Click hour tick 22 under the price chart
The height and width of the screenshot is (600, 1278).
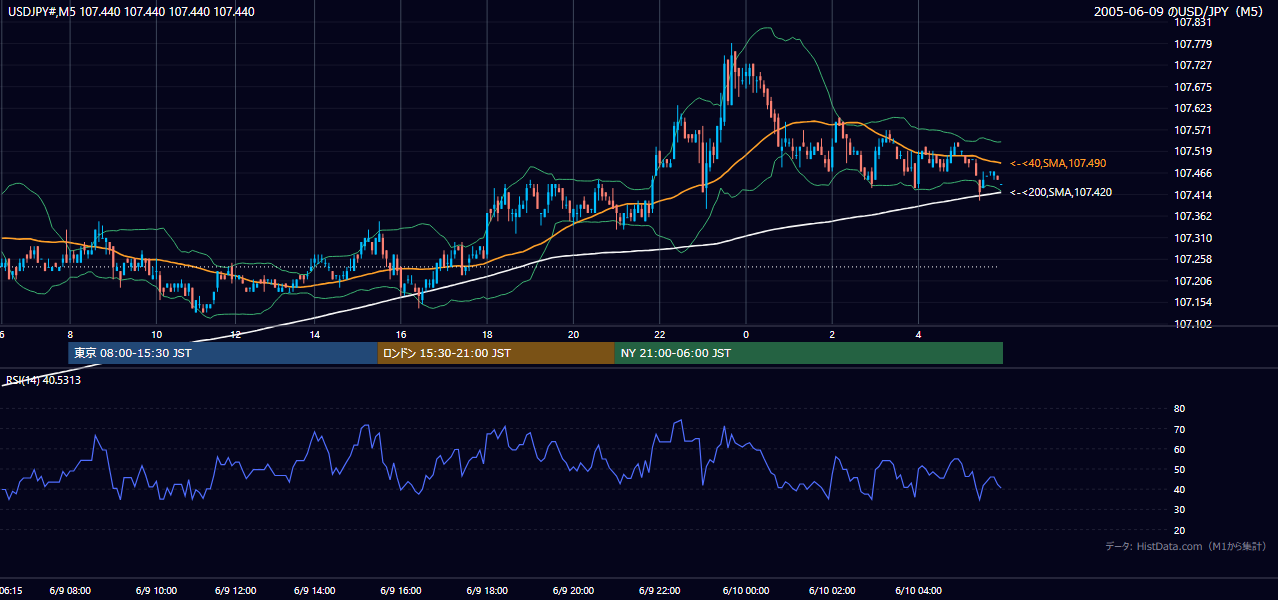click(659, 334)
